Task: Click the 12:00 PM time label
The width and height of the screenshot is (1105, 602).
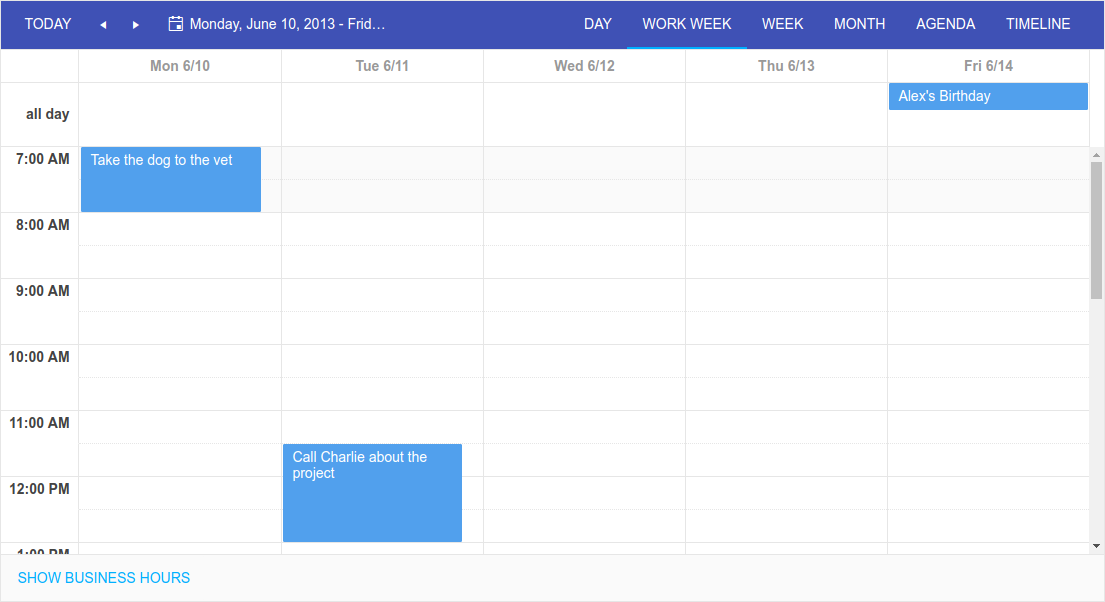Action: (x=39, y=489)
